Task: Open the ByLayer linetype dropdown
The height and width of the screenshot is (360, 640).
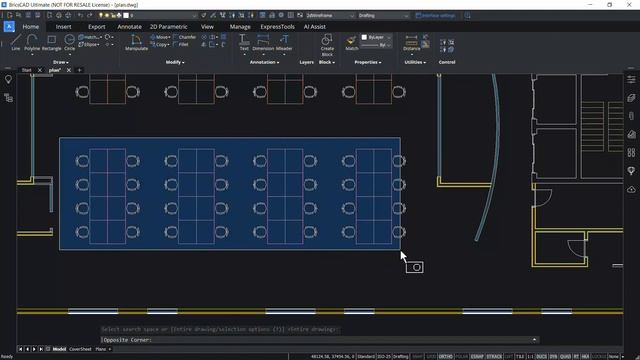Action: click(376, 45)
